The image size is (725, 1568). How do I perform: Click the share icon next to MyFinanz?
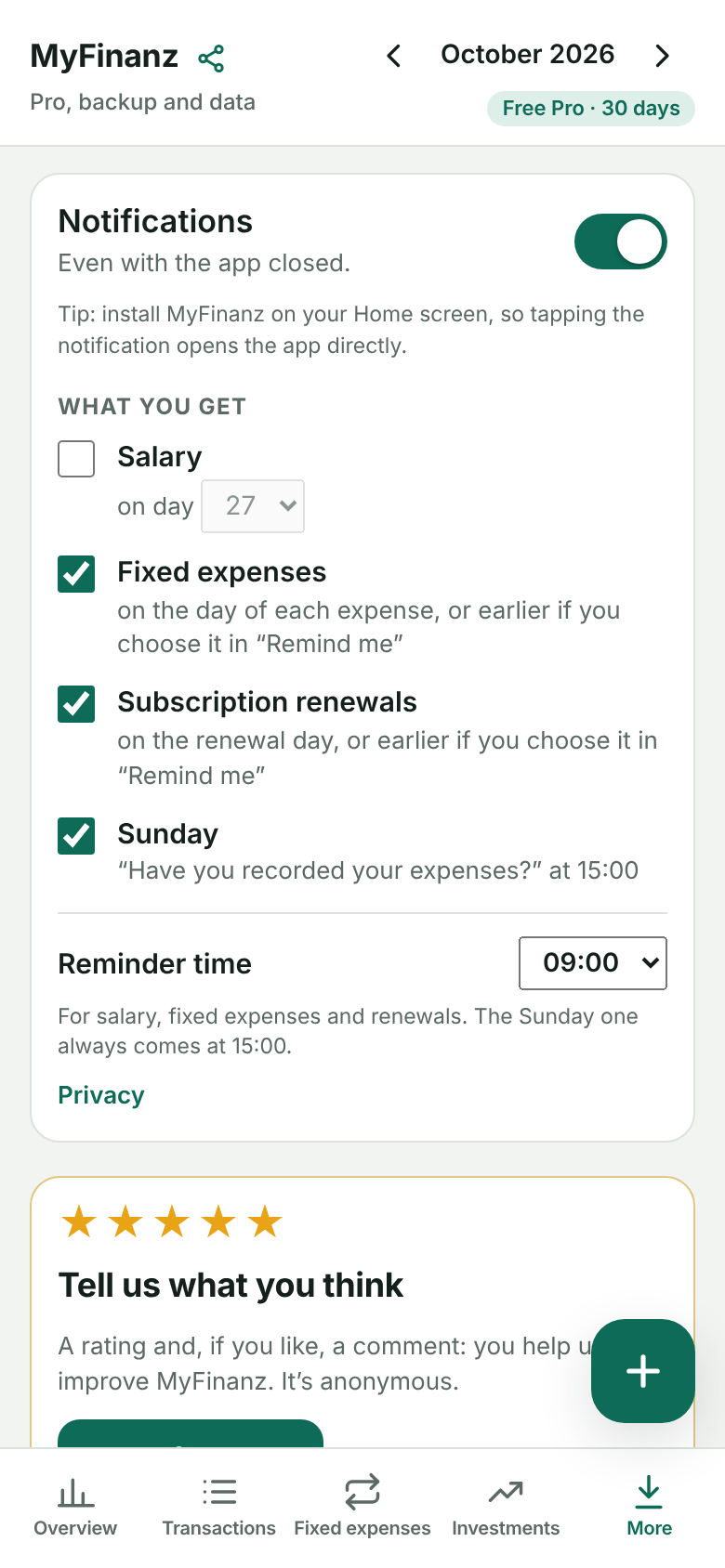(211, 58)
